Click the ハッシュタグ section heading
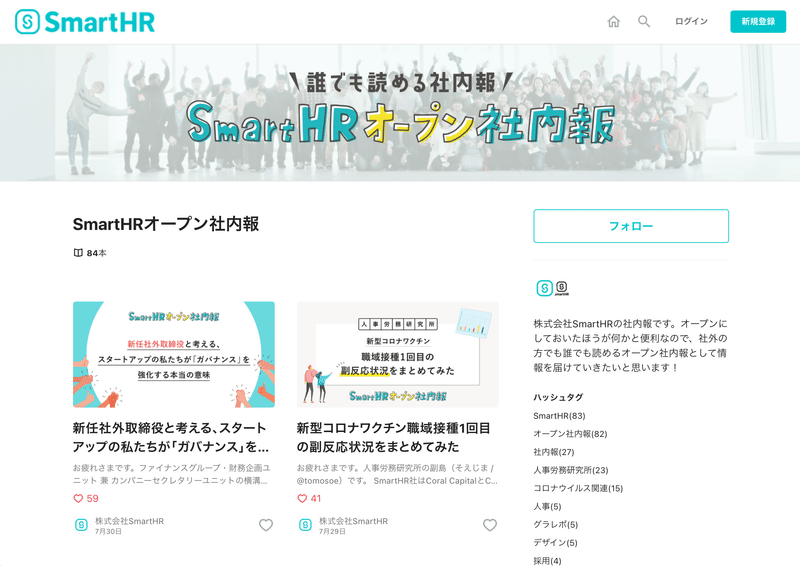The width and height of the screenshot is (800, 566). pyautogui.click(x=558, y=397)
